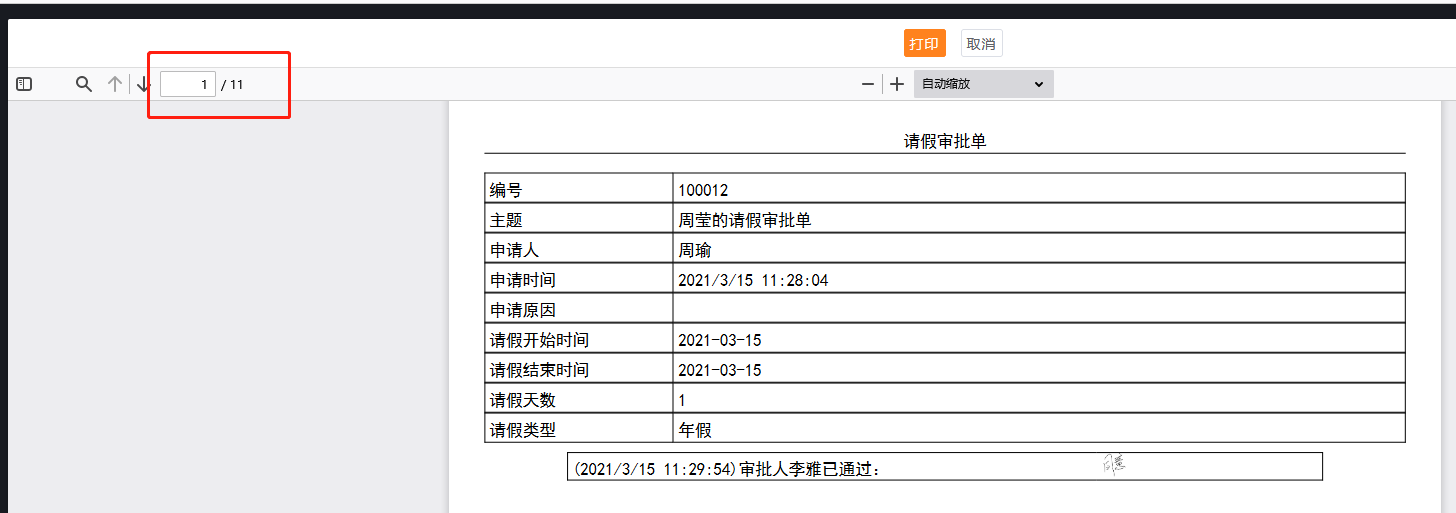Zoom in using the plus icon
Viewport: 1456px width, 513px height.
pos(897,85)
